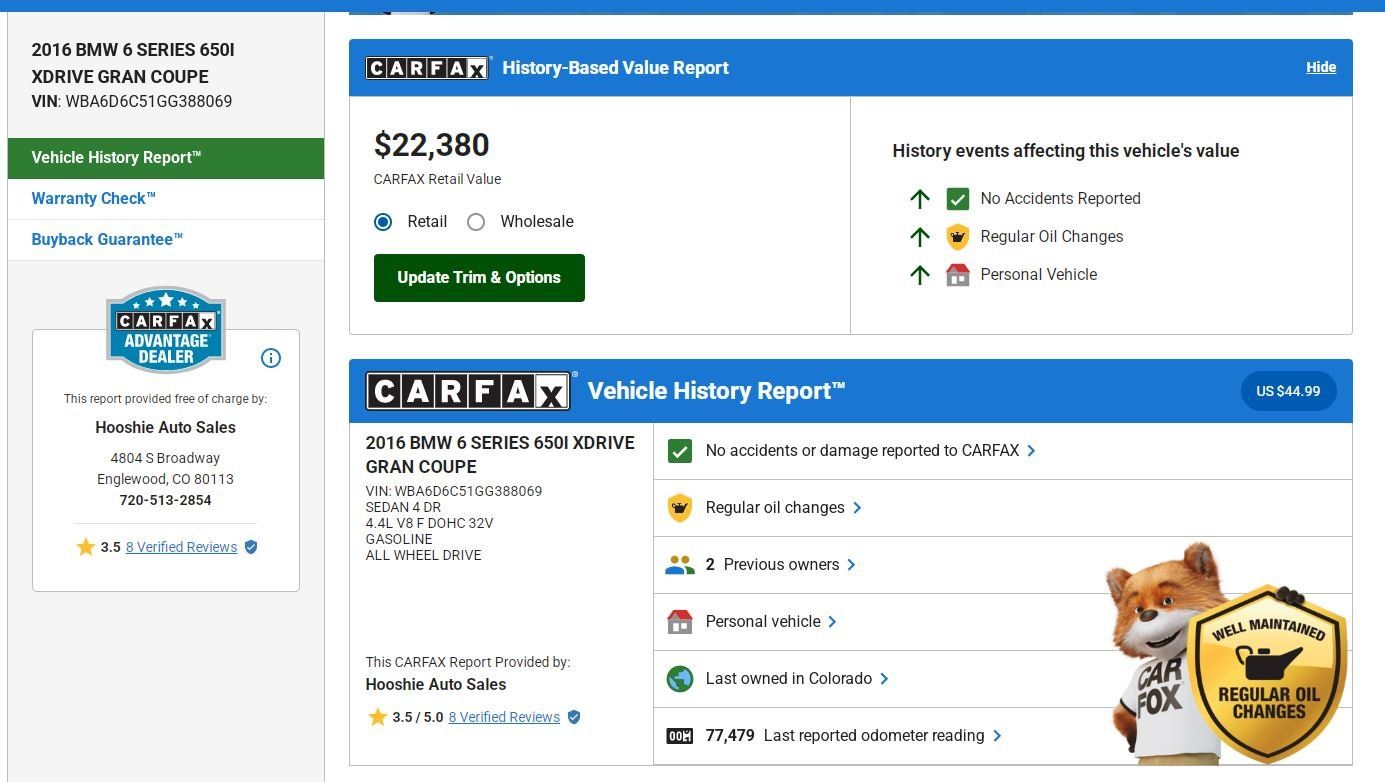The height and width of the screenshot is (782, 1385).
Task: Open the Buyback Guarantee sidebar item
Action: coord(166,240)
